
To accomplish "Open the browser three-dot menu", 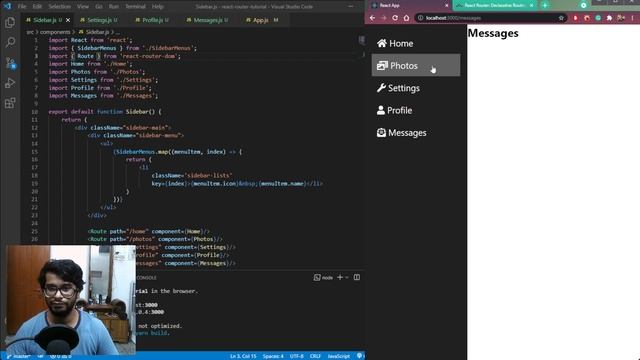I will [633, 18].
